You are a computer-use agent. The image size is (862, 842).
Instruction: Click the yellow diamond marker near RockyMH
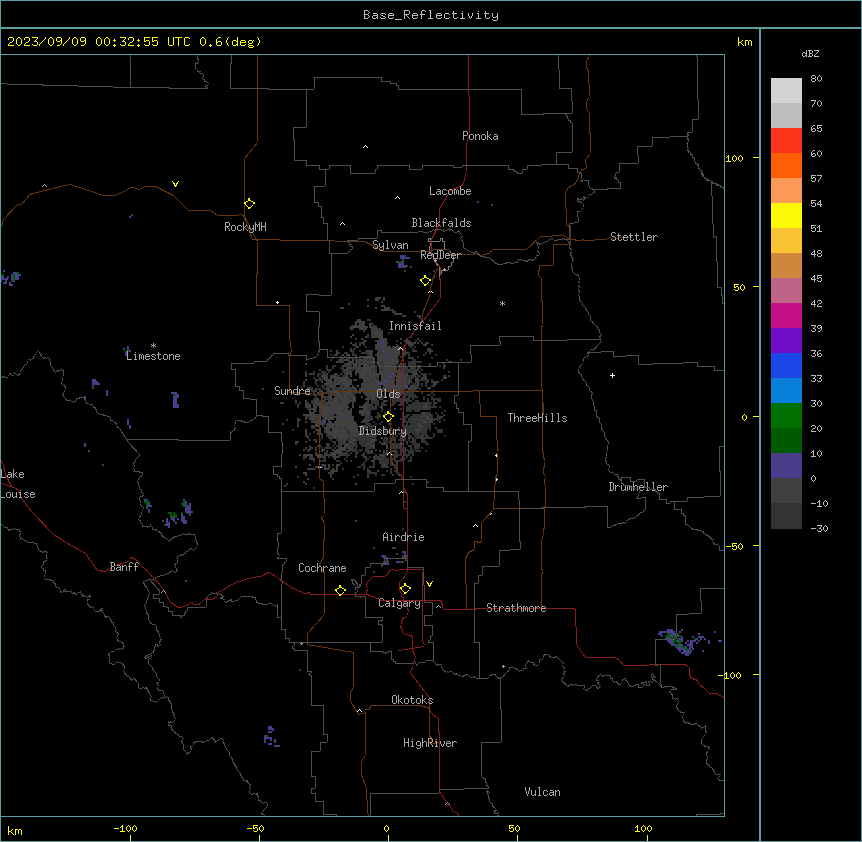click(x=249, y=204)
